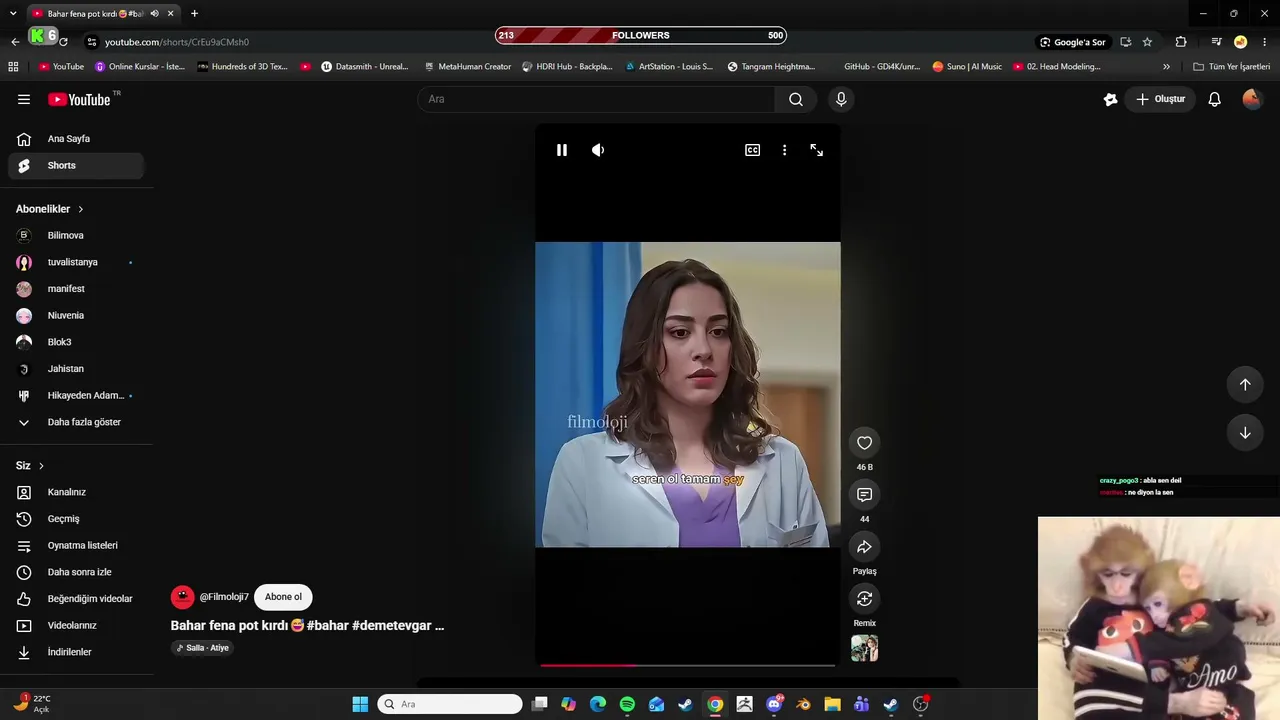Click the Oluştur create button
Image resolution: width=1280 pixels, height=720 pixels.
point(1161,99)
